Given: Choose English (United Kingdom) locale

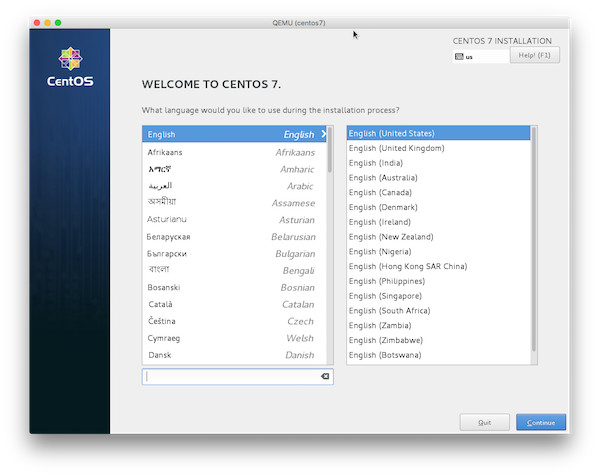Looking at the screenshot, I should click(x=439, y=148).
